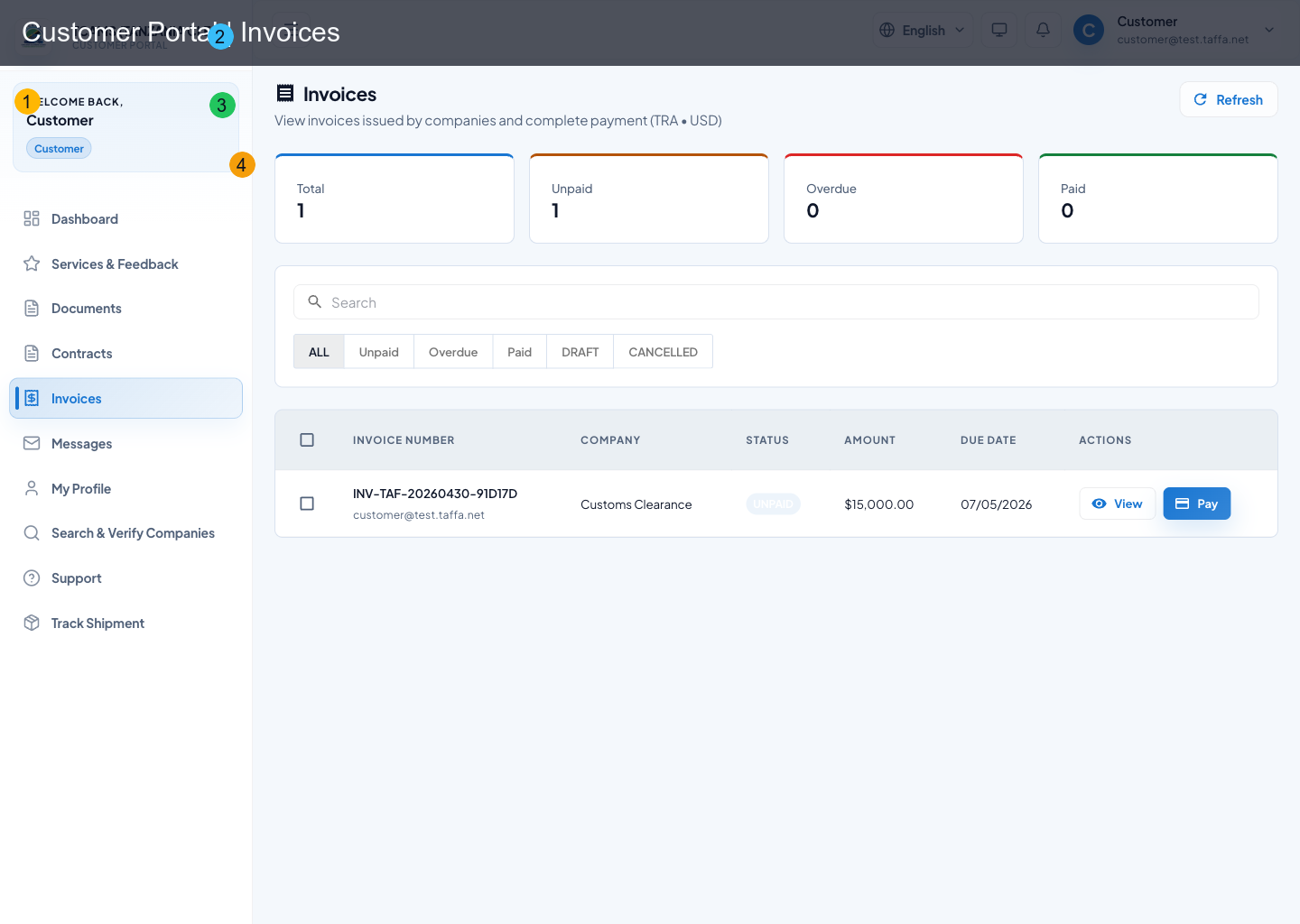Click the Invoices dollar receipt icon
This screenshot has width=1300, height=924.
[32, 398]
